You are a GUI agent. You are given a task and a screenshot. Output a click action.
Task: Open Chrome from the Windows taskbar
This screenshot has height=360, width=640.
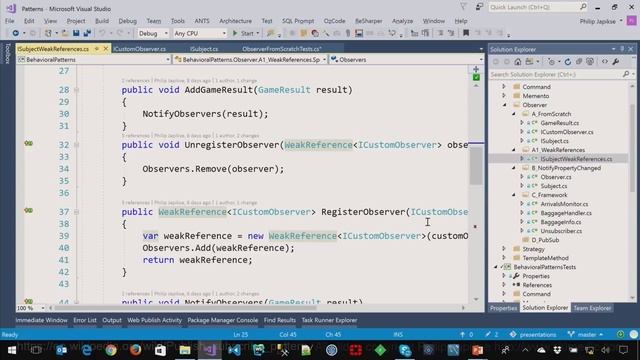point(111,350)
